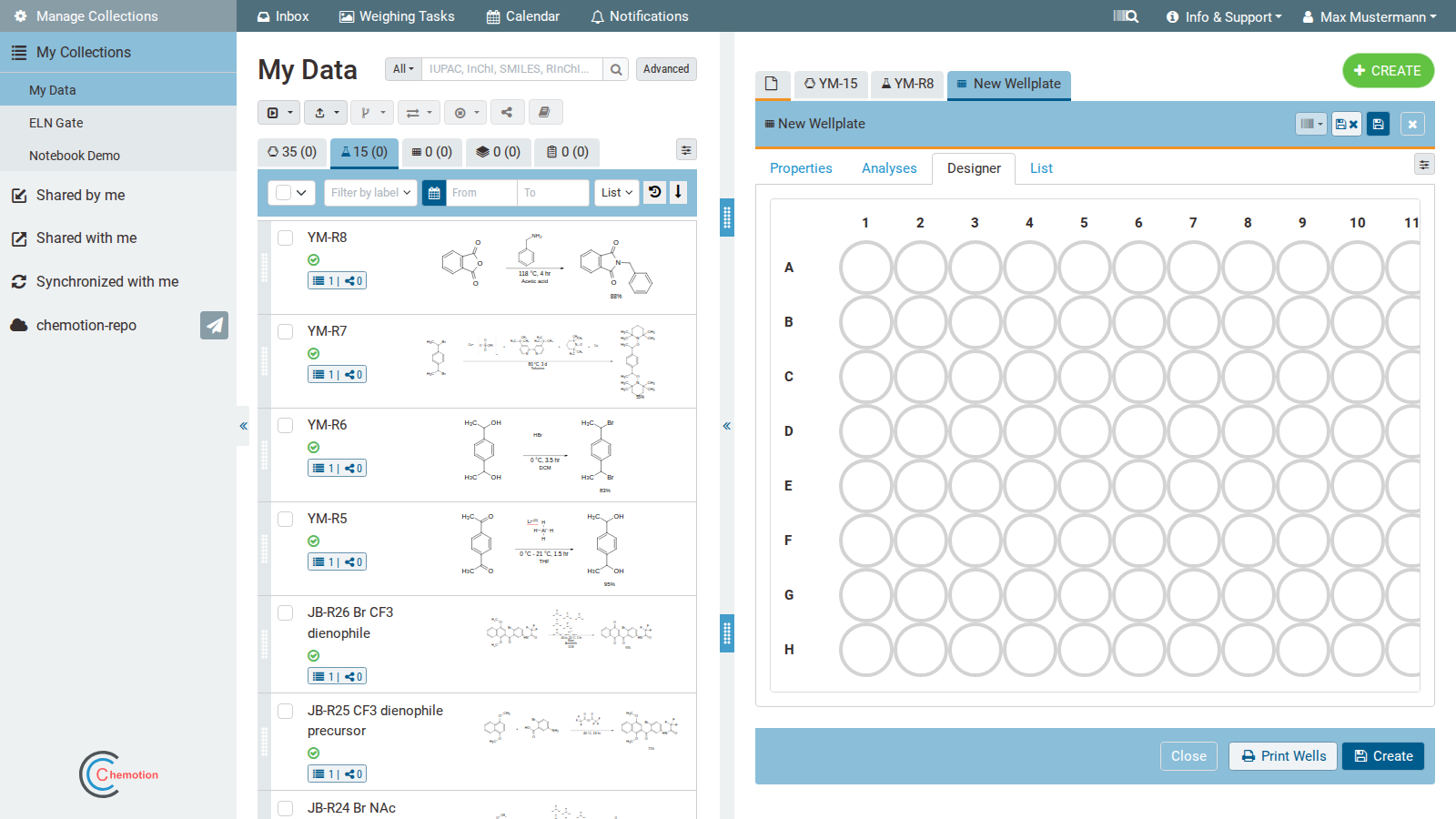Click the blank page tab icon in detail panel

[x=772, y=84]
